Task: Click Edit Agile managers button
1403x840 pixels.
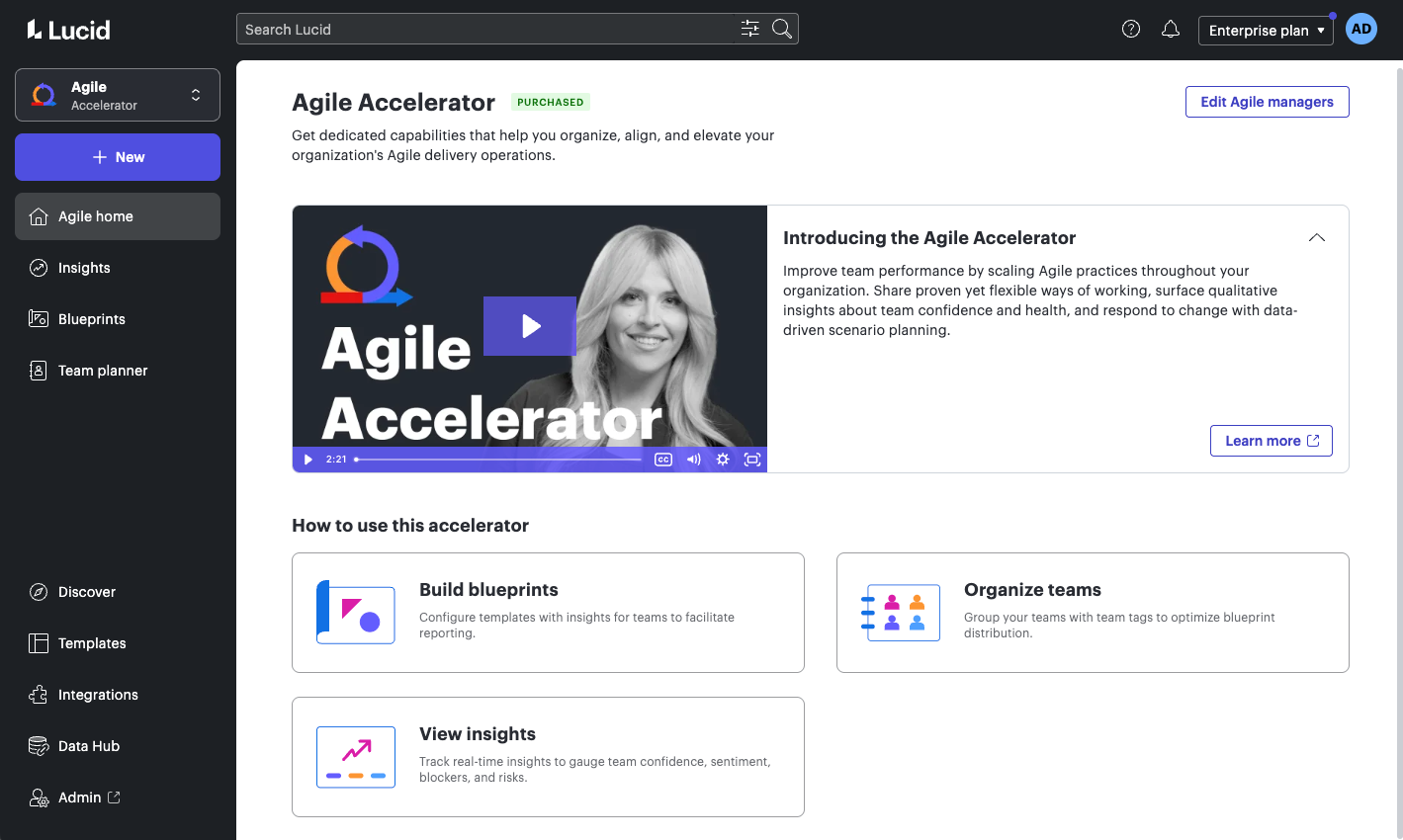Action: click(1267, 102)
